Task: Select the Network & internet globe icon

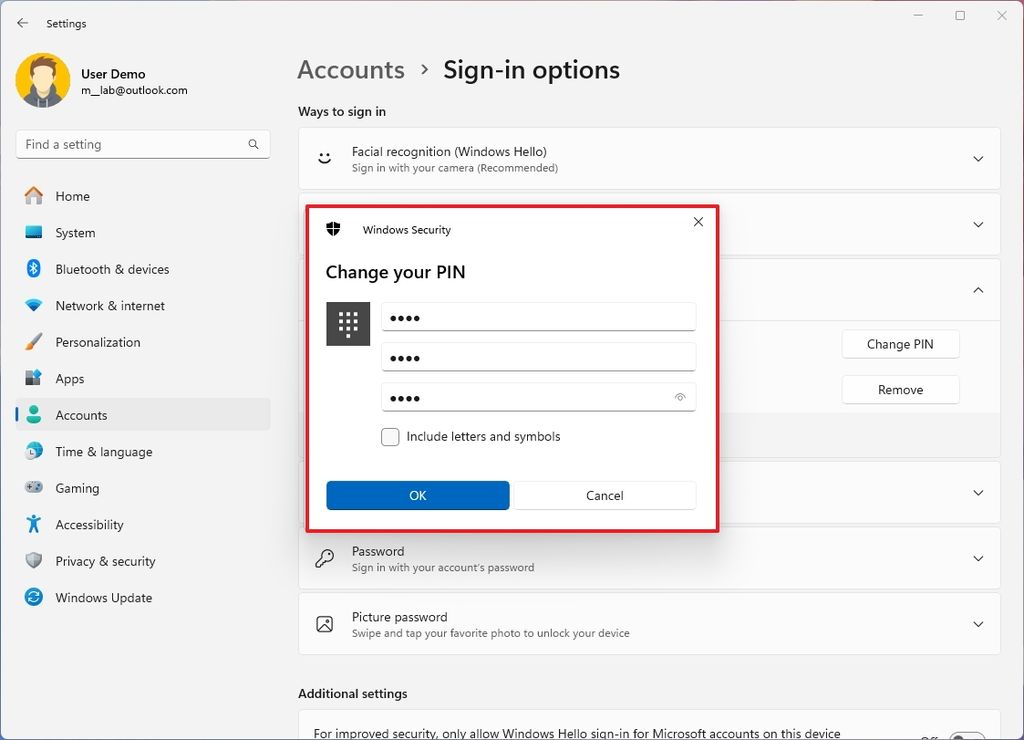Action: tap(33, 305)
